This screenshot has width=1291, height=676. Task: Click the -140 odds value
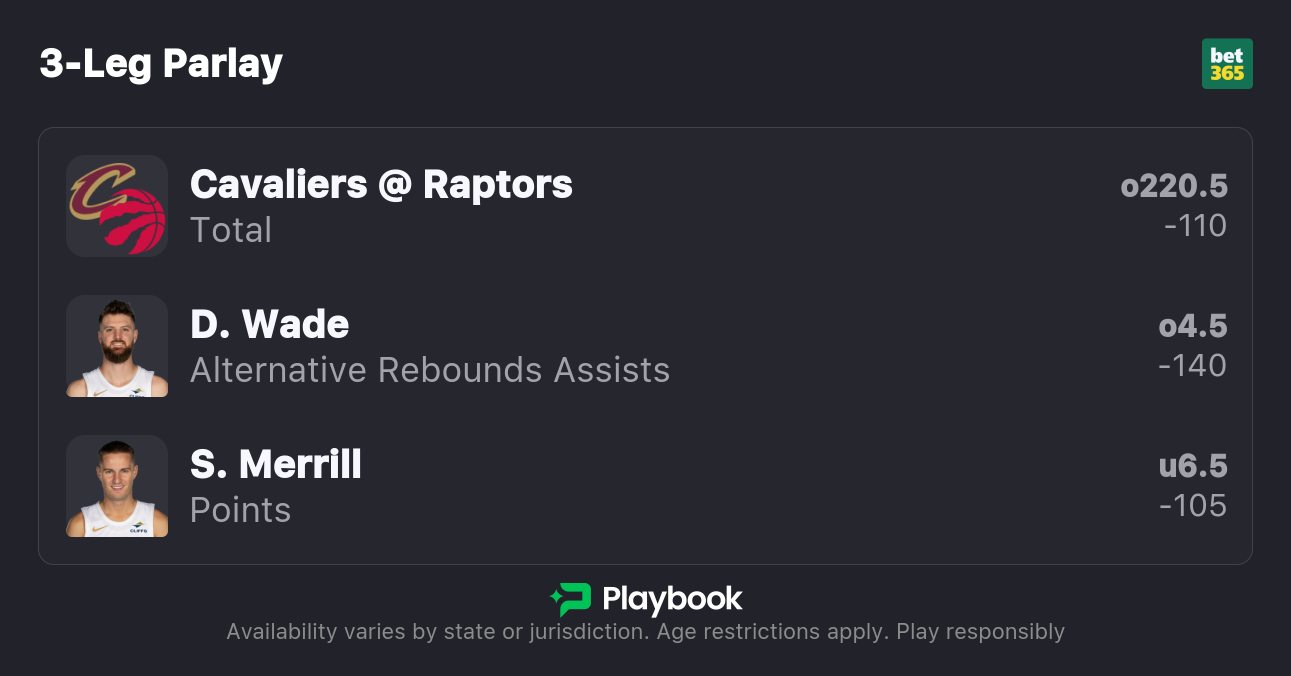tap(1192, 366)
